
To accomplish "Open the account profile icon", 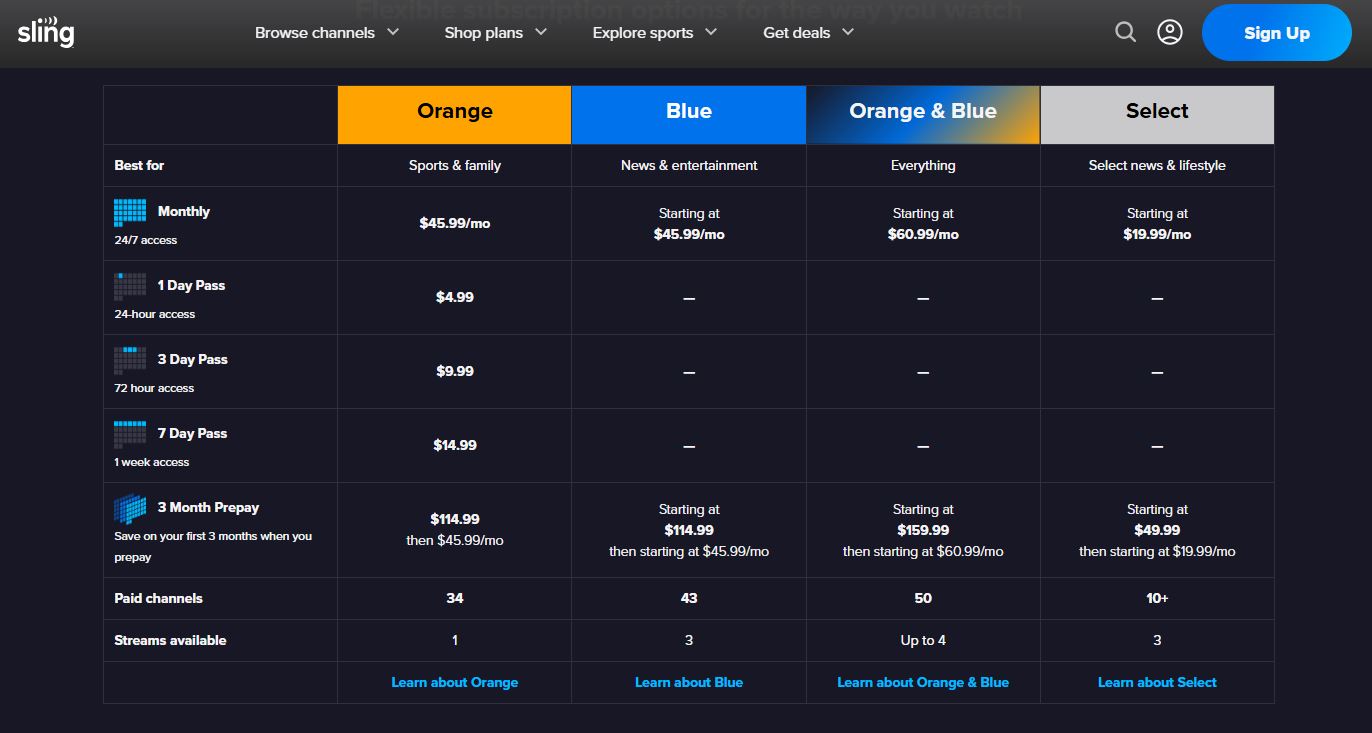I will tap(1170, 32).
